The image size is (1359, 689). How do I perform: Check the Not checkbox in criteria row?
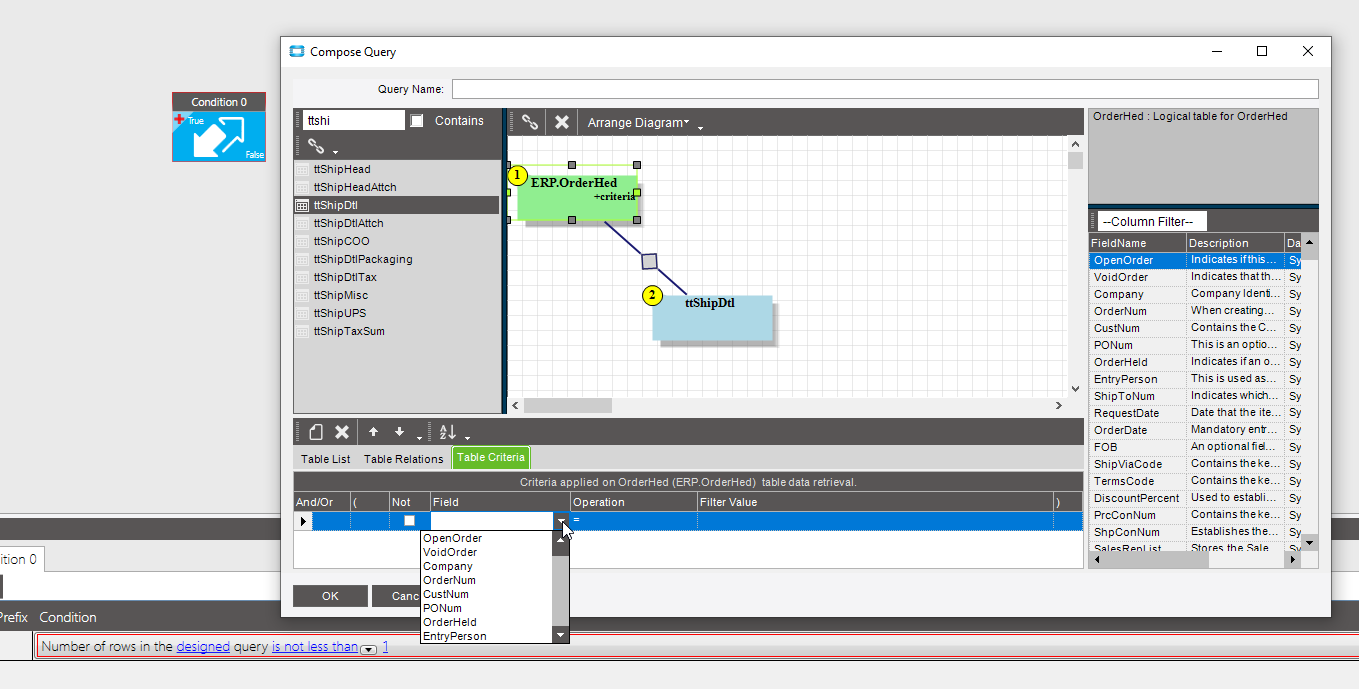[x=409, y=521]
